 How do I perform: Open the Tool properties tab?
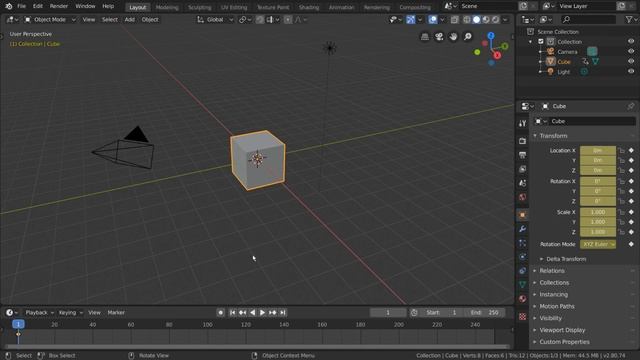pyautogui.click(x=522, y=124)
